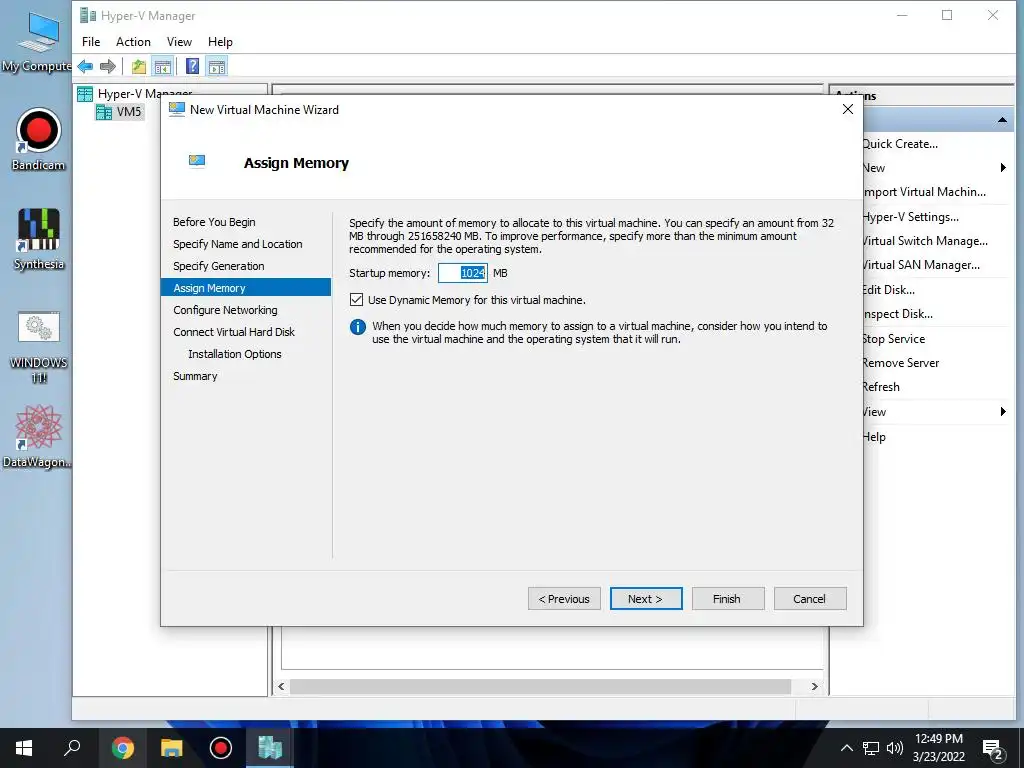Screen dimensions: 1024x768
Task: Open the Help menu
Action: pyautogui.click(x=220, y=42)
